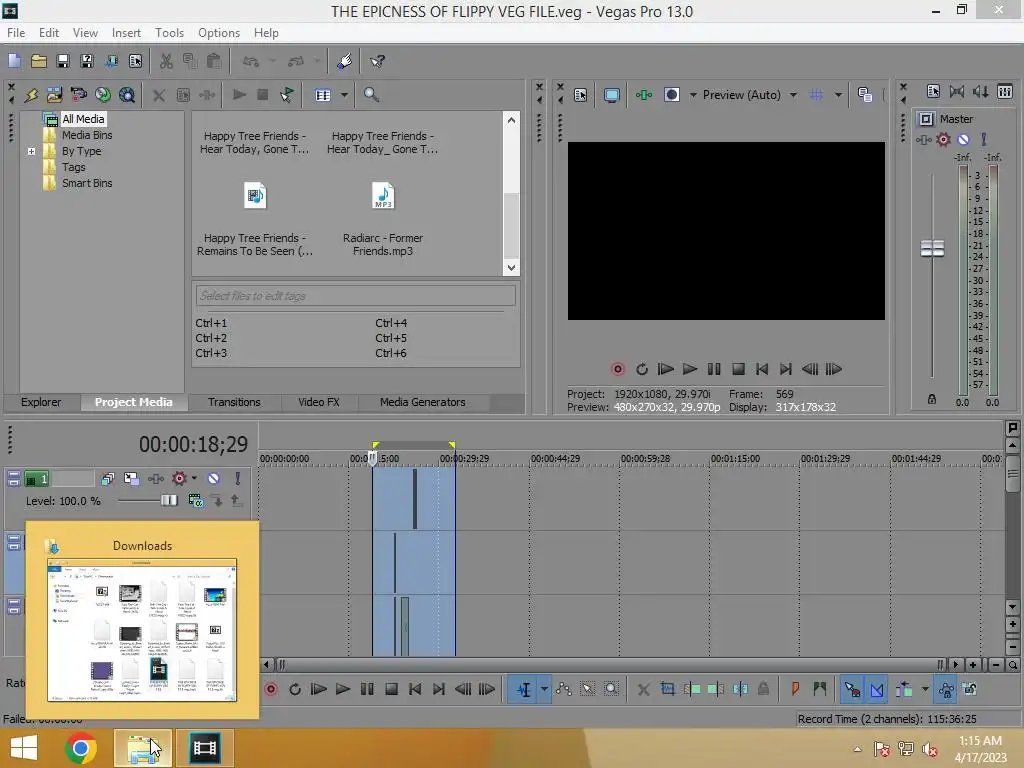Open the Options menu
The height and width of the screenshot is (768, 1024).
pyautogui.click(x=219, y=33)
